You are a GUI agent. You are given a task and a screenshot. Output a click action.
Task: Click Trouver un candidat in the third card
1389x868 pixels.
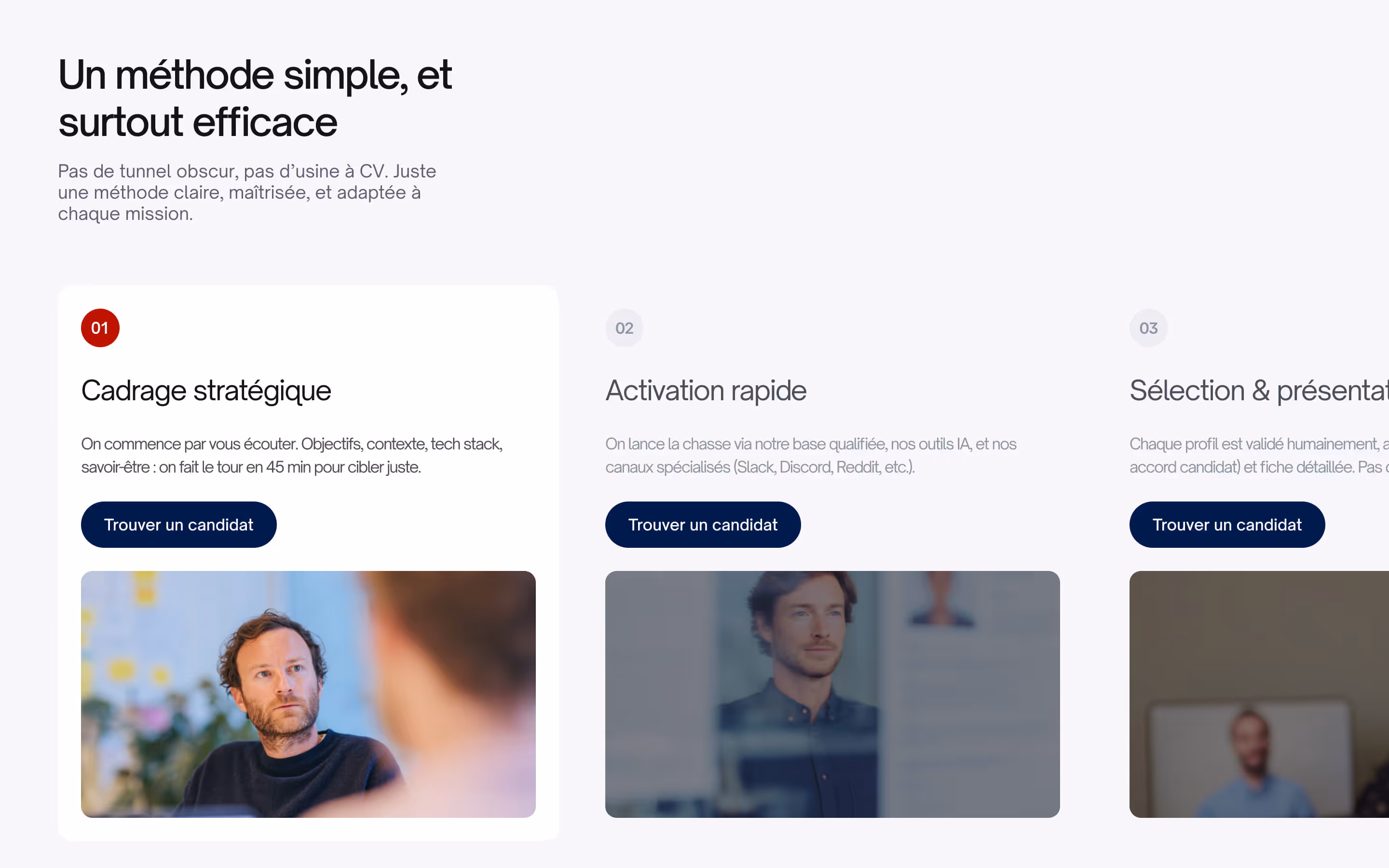coord(1227,525)
